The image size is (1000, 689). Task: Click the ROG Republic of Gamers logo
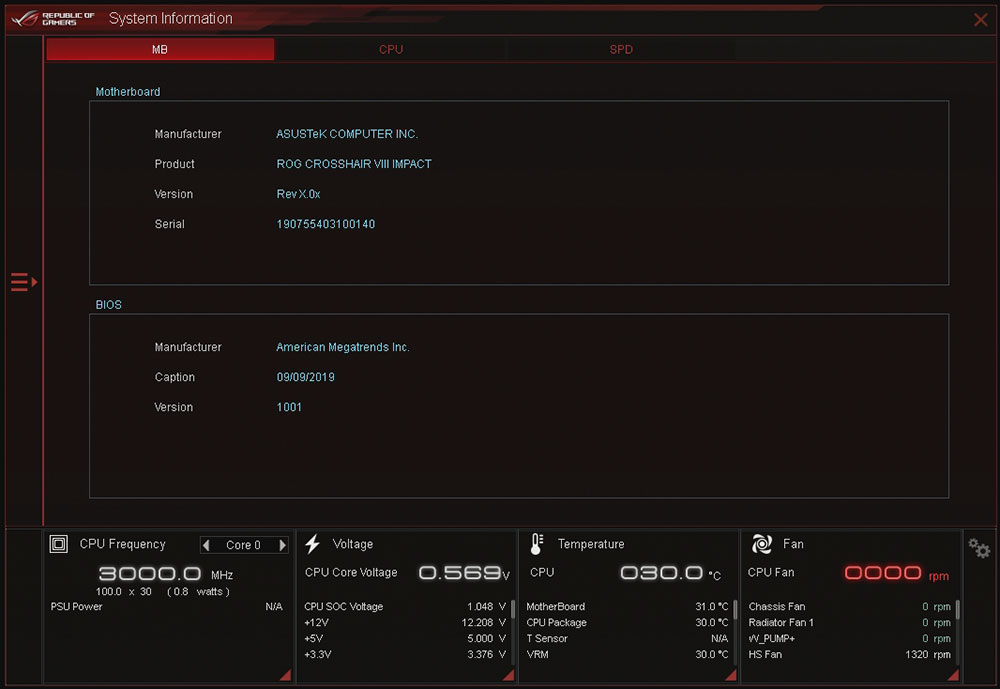pyautogui.click(x=54, y=19)
